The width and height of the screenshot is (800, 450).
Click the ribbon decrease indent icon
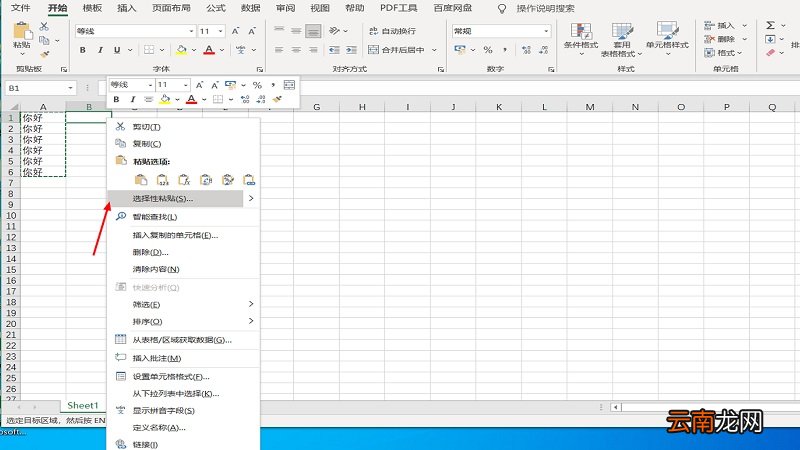coord(334,49)
